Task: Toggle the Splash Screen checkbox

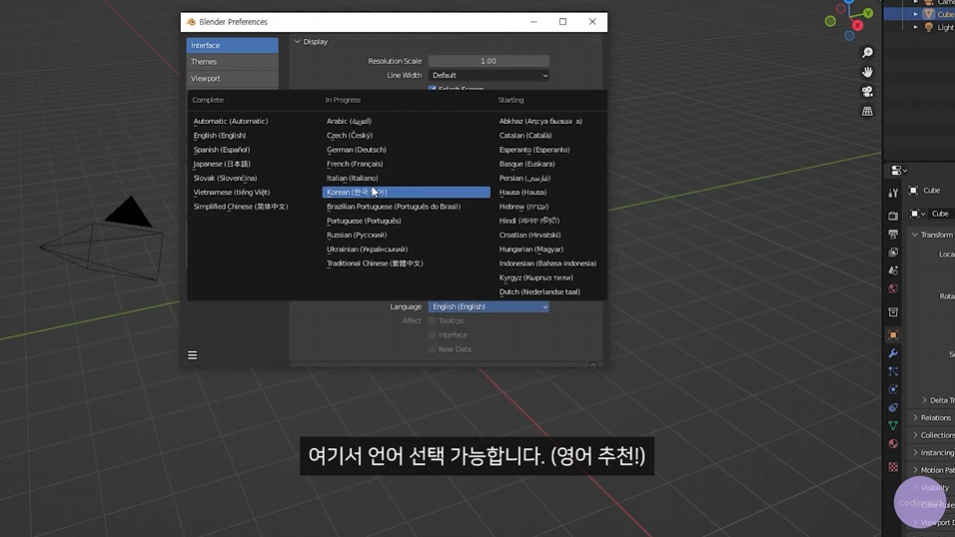Action: pos(432,89)
